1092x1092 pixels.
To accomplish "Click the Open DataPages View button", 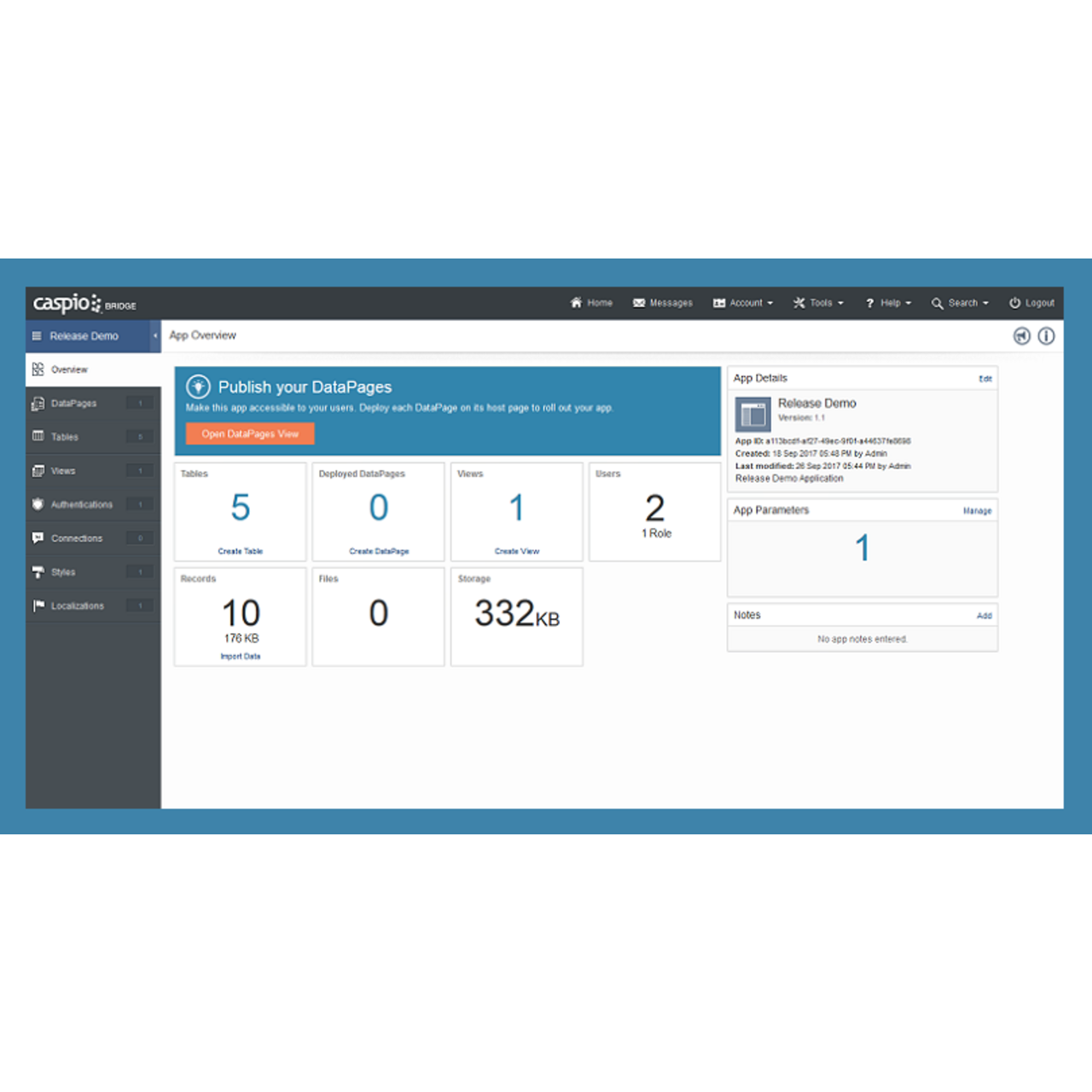I will pos(250,434).
